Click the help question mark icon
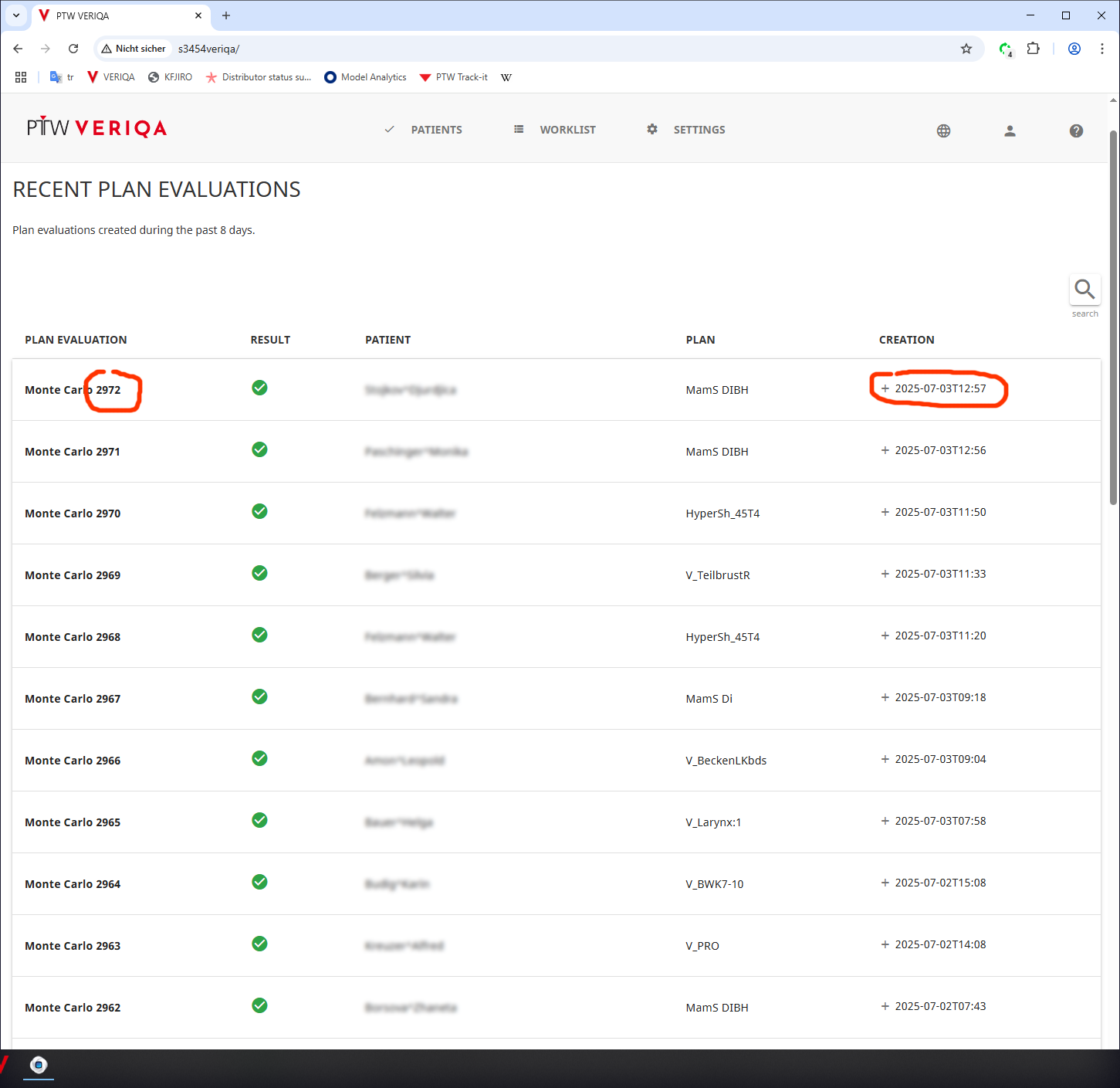The width and height of the screenshot is (1120, 1088). coord(1076,130)
